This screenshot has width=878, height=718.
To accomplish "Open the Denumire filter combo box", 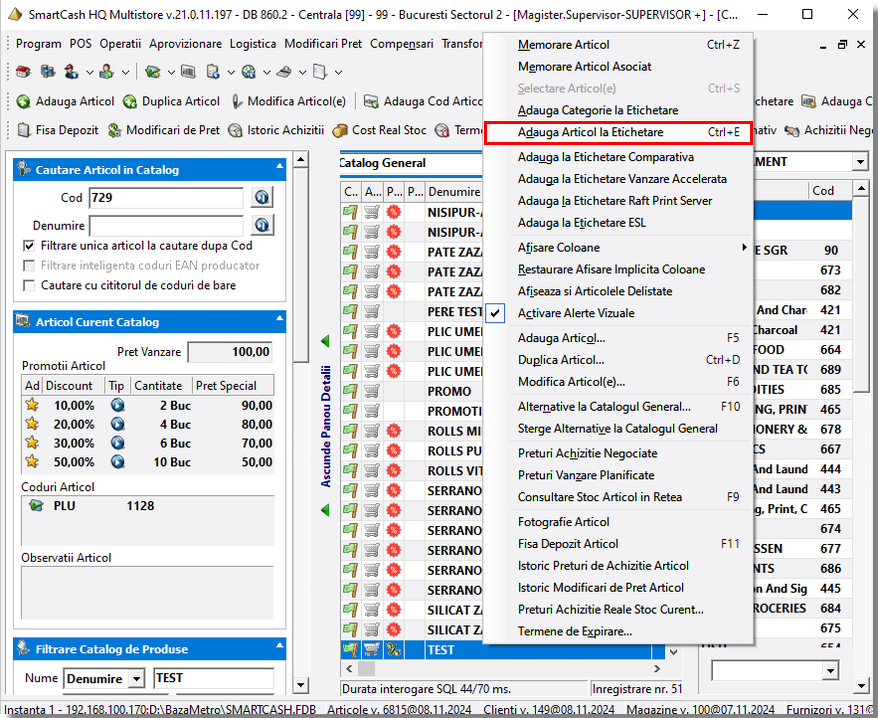I will 136,679.
